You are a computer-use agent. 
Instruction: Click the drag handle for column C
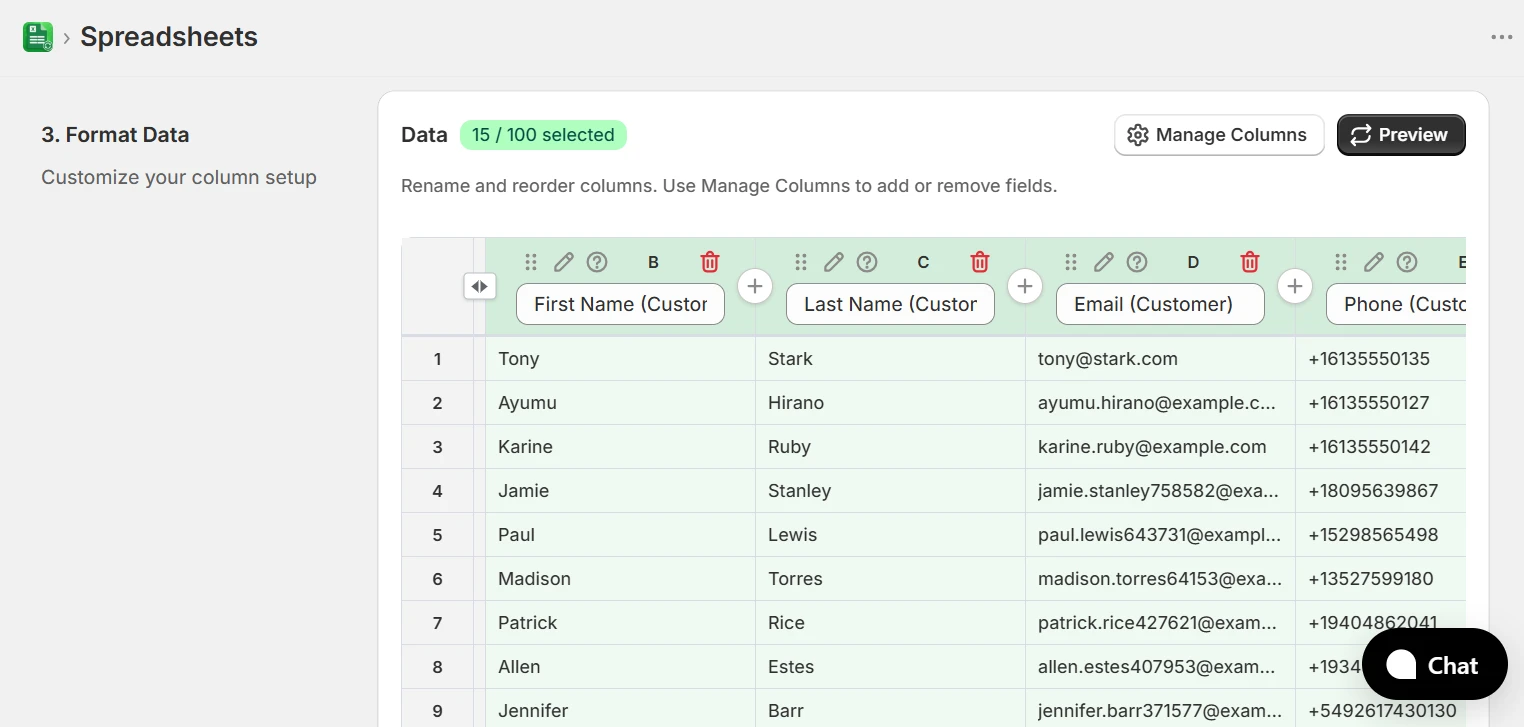click(801, 262)
